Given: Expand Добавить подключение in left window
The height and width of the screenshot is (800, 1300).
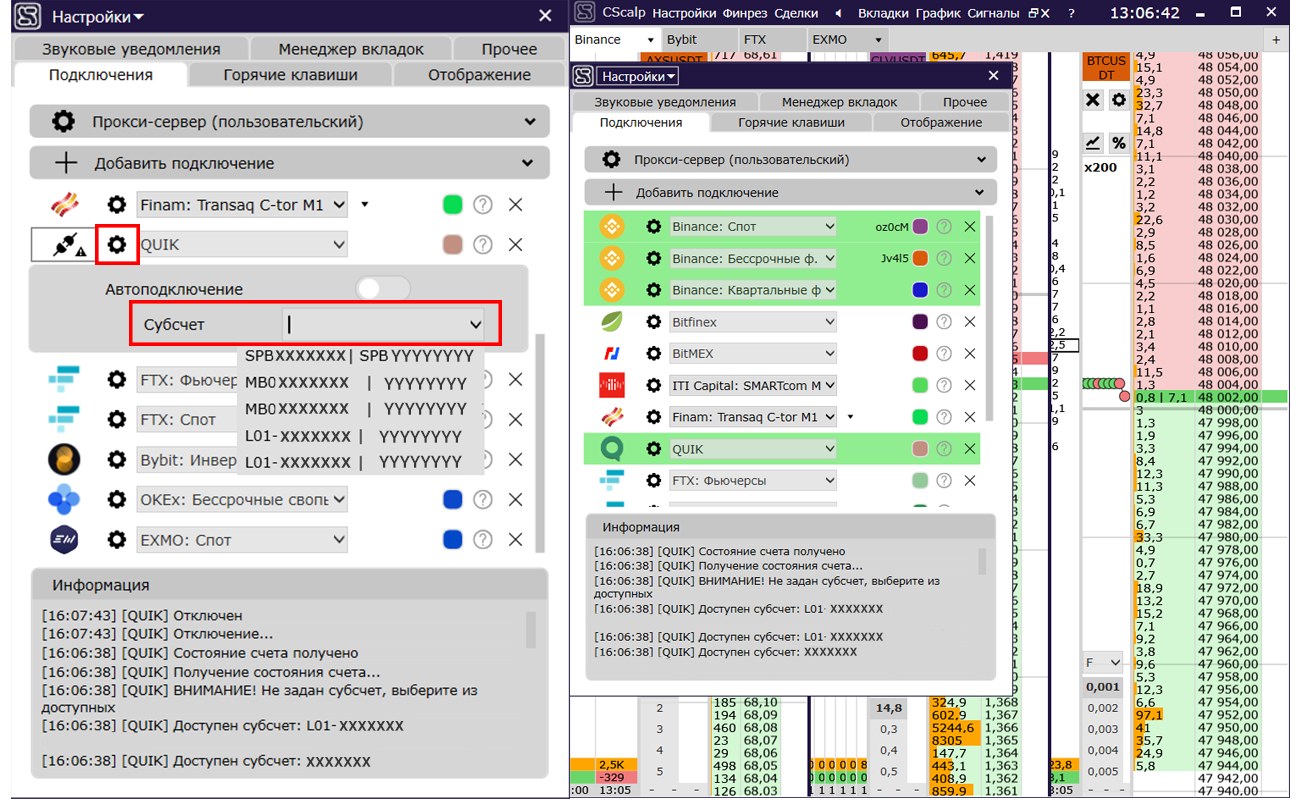Looking at the screenshot, I should tap(290, 163).
